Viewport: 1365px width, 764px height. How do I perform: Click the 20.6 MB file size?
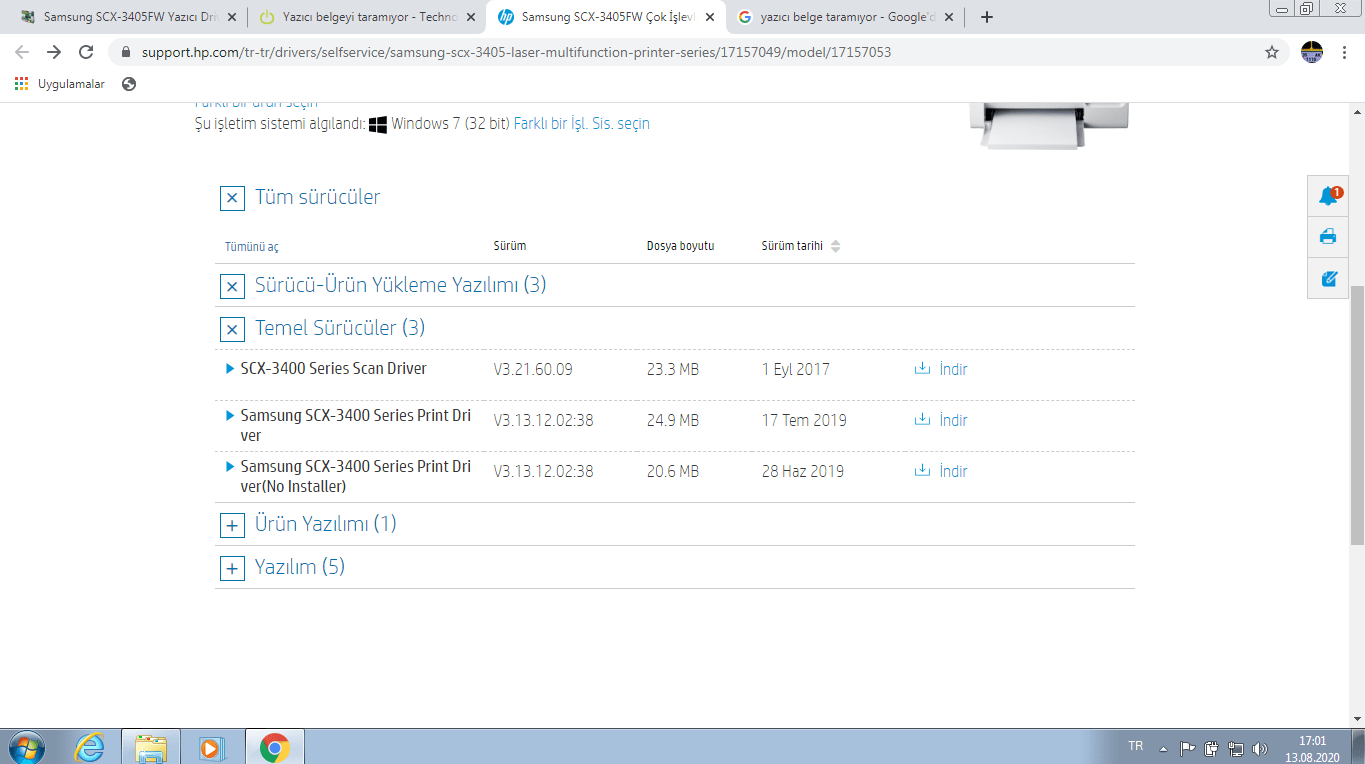[673, 471]
